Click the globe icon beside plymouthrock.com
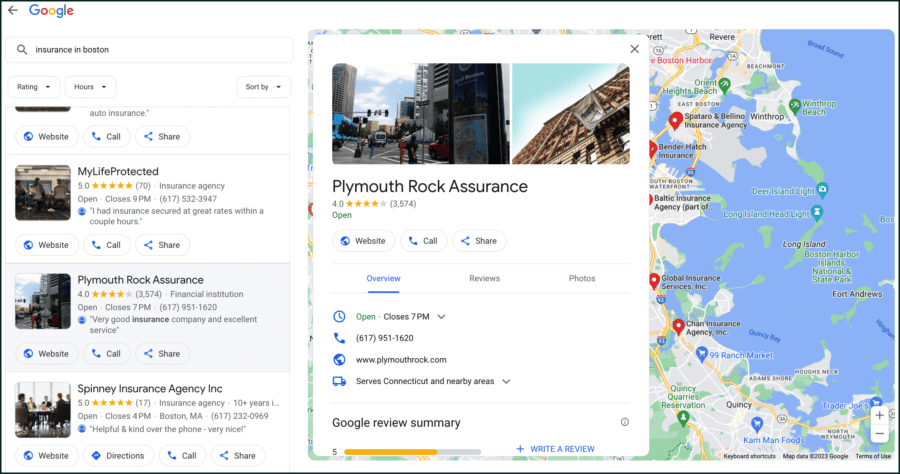Screen dimensions: 900x474 pyautogui.click(x=339, y=360)
